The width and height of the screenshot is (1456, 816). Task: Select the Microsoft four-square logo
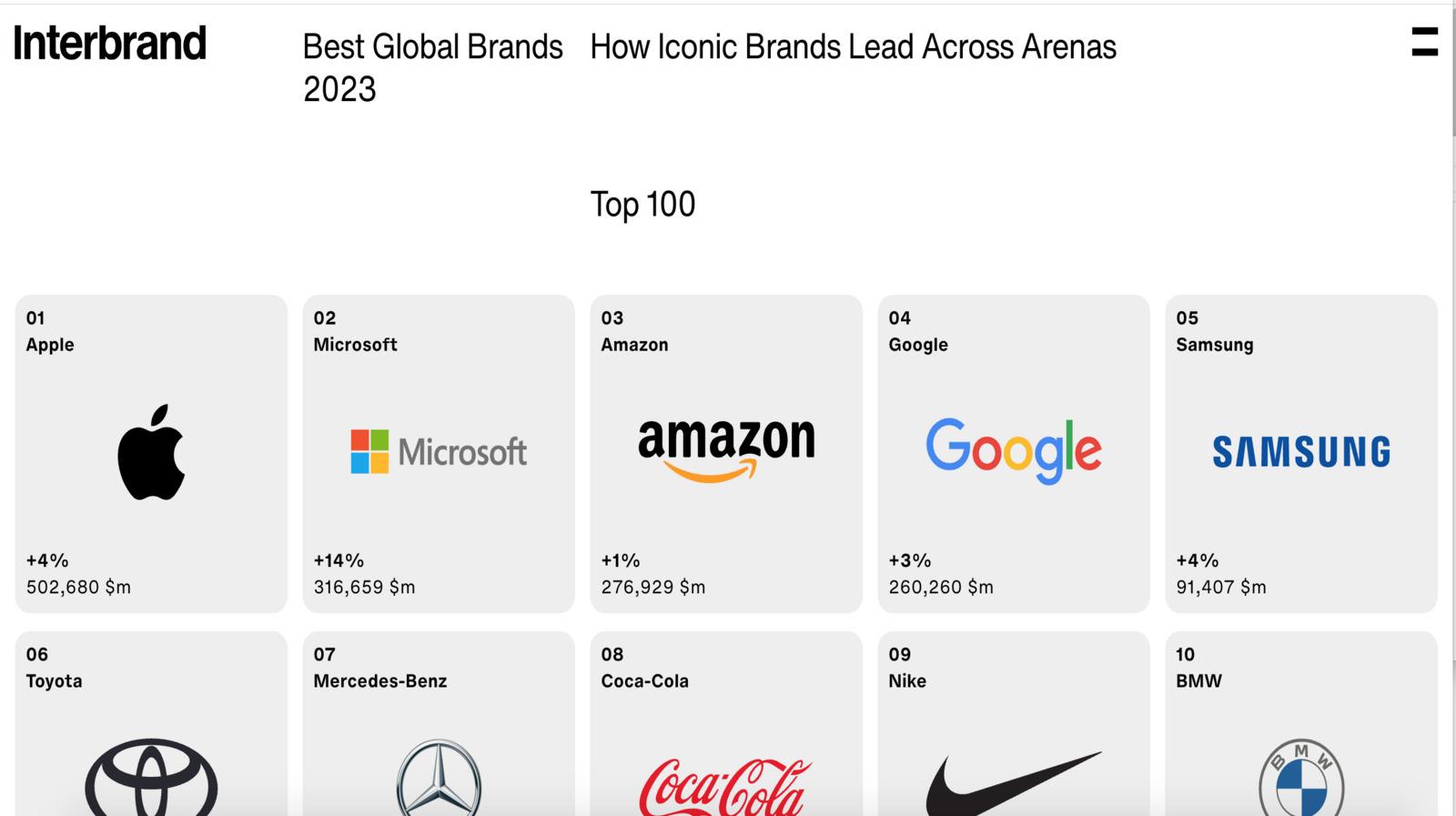tap(368, 448)
